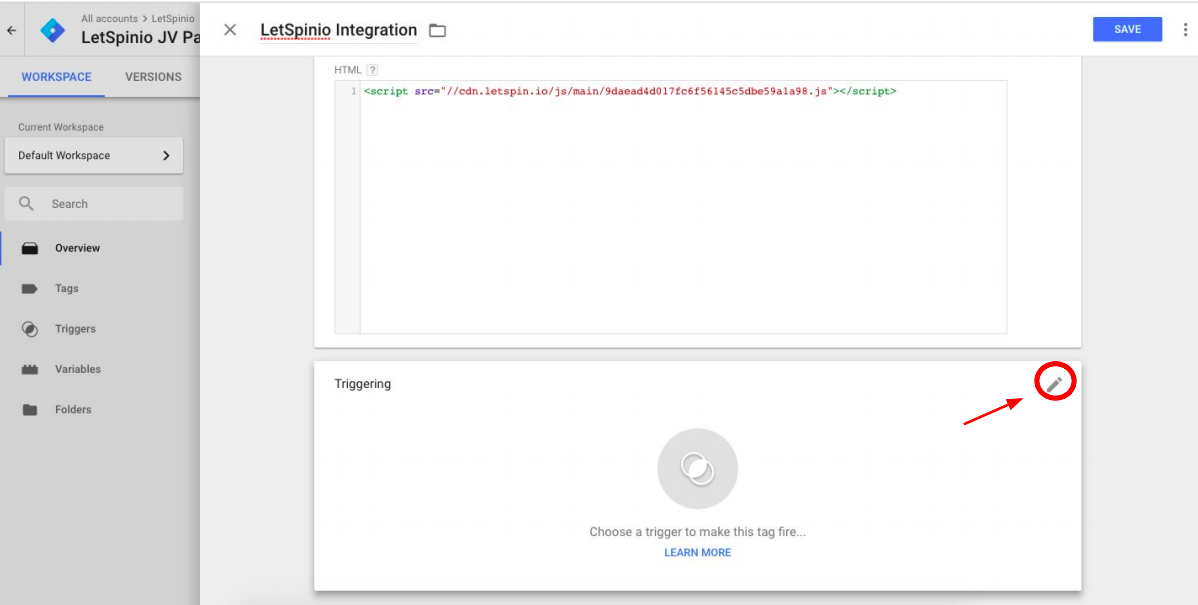Click the chevron next to Default Workspace
The width and height of the screenshot is (1198, 605).
pos(166,155)
